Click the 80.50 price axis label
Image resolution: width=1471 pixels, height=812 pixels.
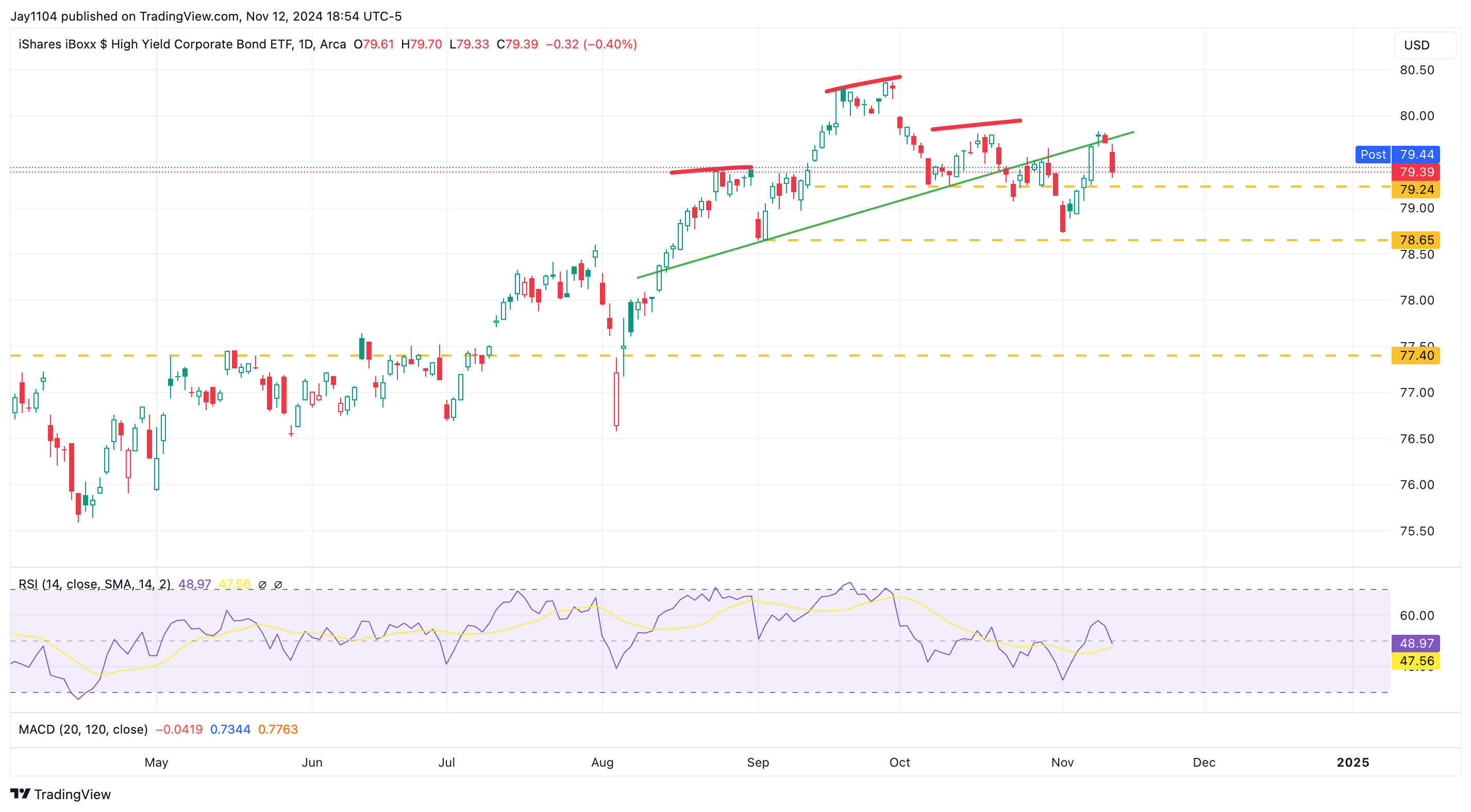[1417, 70]
